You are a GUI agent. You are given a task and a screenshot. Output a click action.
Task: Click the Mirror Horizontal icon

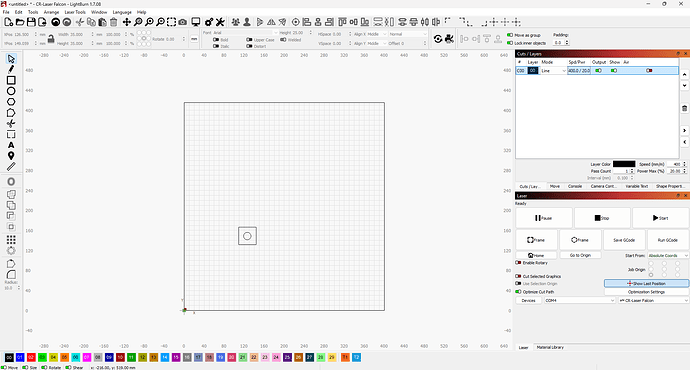click(272, 22)
